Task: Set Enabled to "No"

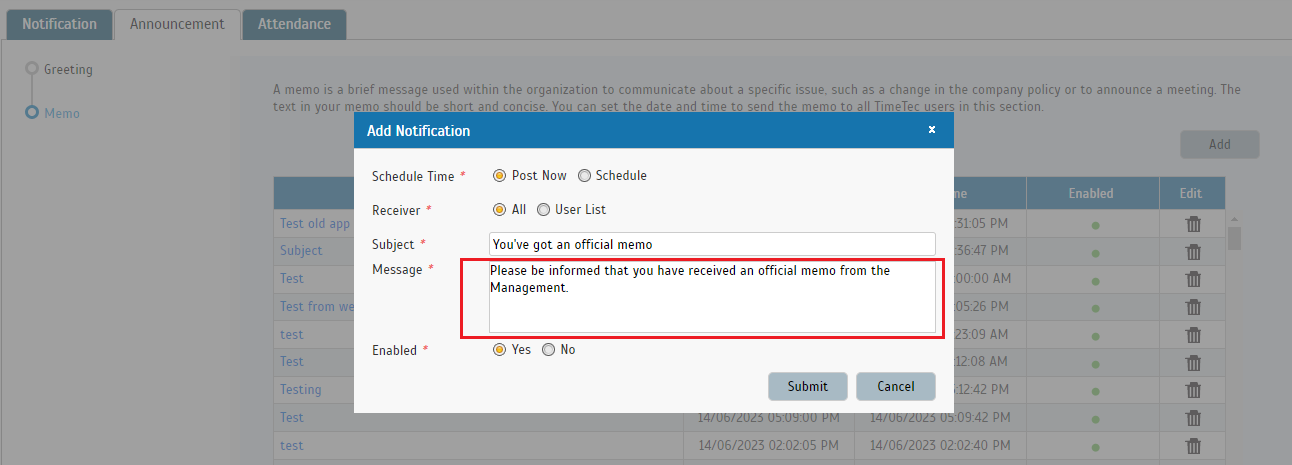Action: click(x=548, y=350)
